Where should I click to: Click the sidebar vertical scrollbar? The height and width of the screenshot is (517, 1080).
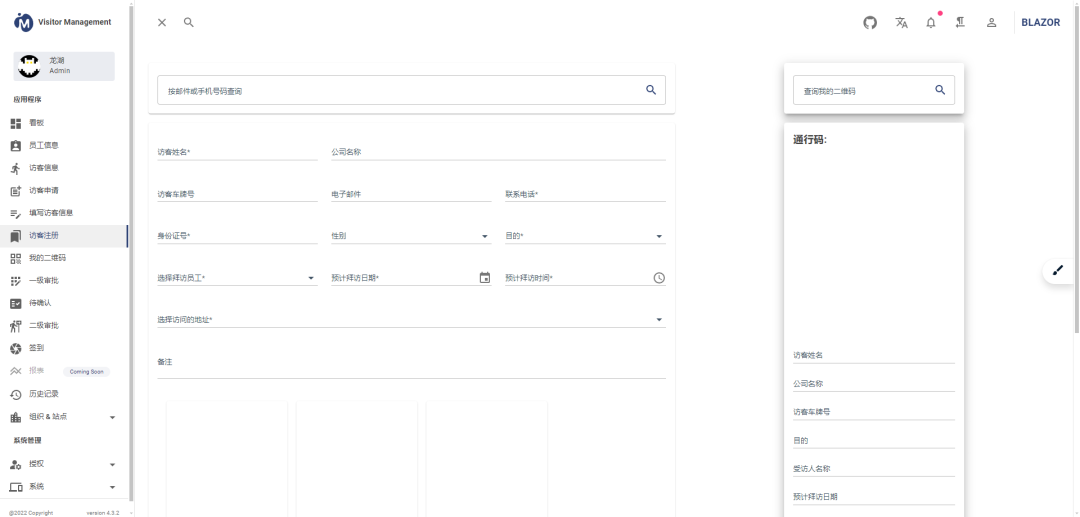click(131, 255)
